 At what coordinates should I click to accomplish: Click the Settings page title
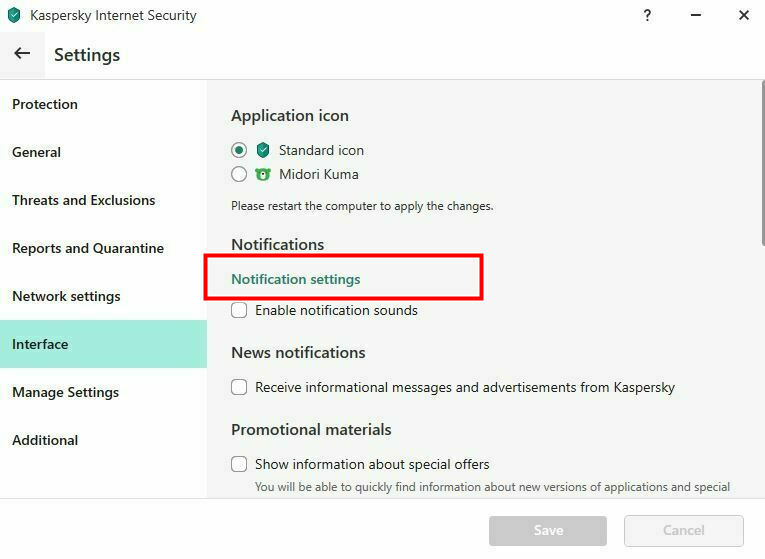click(87, 55)
